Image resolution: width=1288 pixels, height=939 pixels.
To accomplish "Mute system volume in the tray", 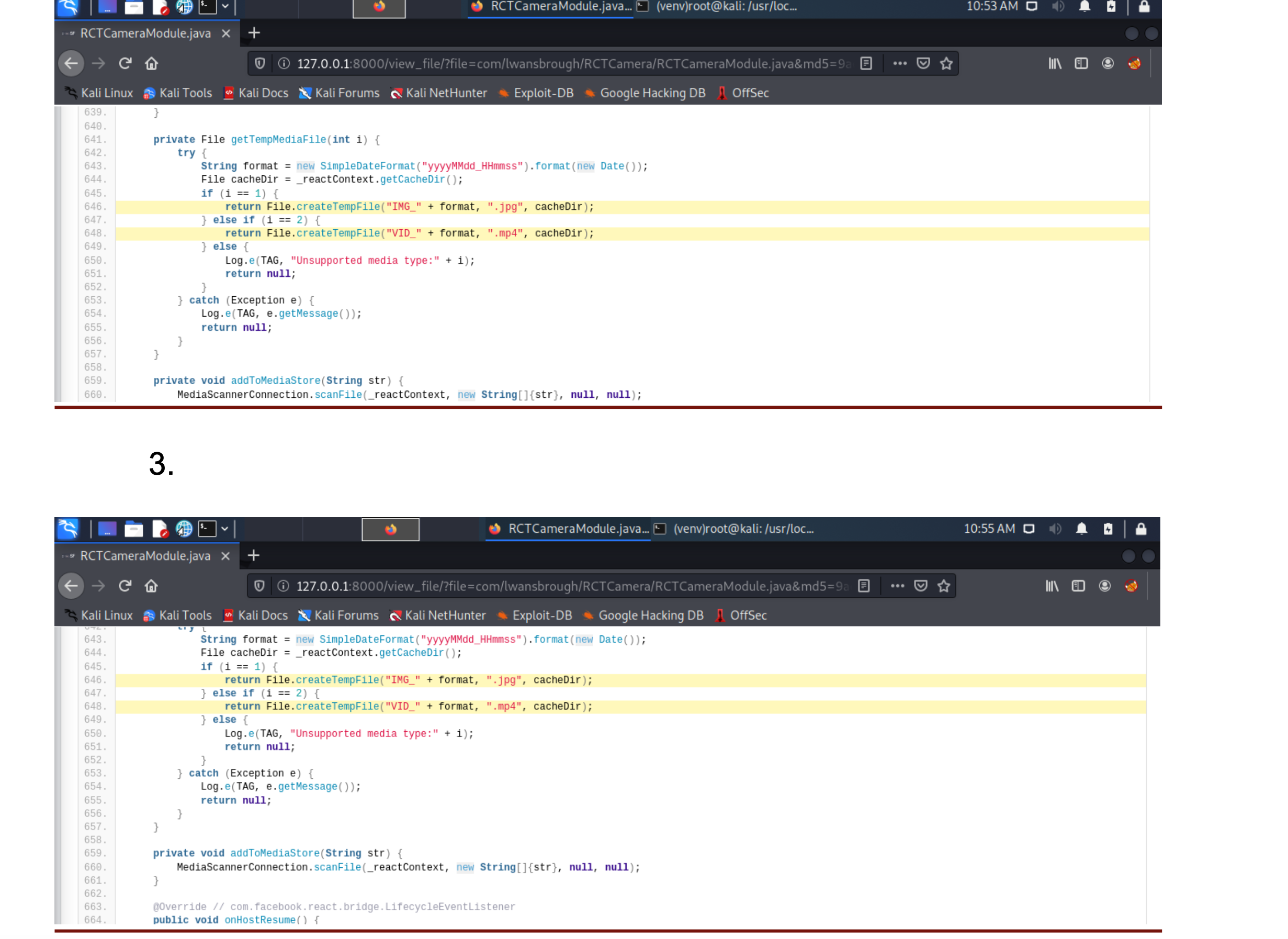I will 1058,7.
